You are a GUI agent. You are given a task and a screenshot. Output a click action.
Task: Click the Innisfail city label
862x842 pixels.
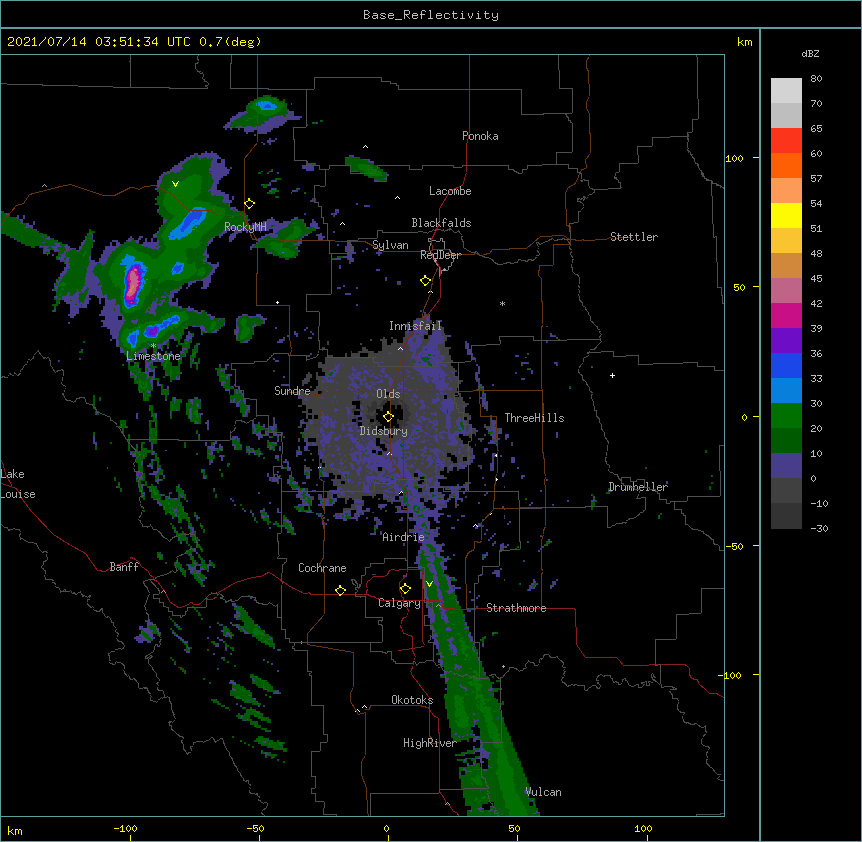click(x=415, y=326)
